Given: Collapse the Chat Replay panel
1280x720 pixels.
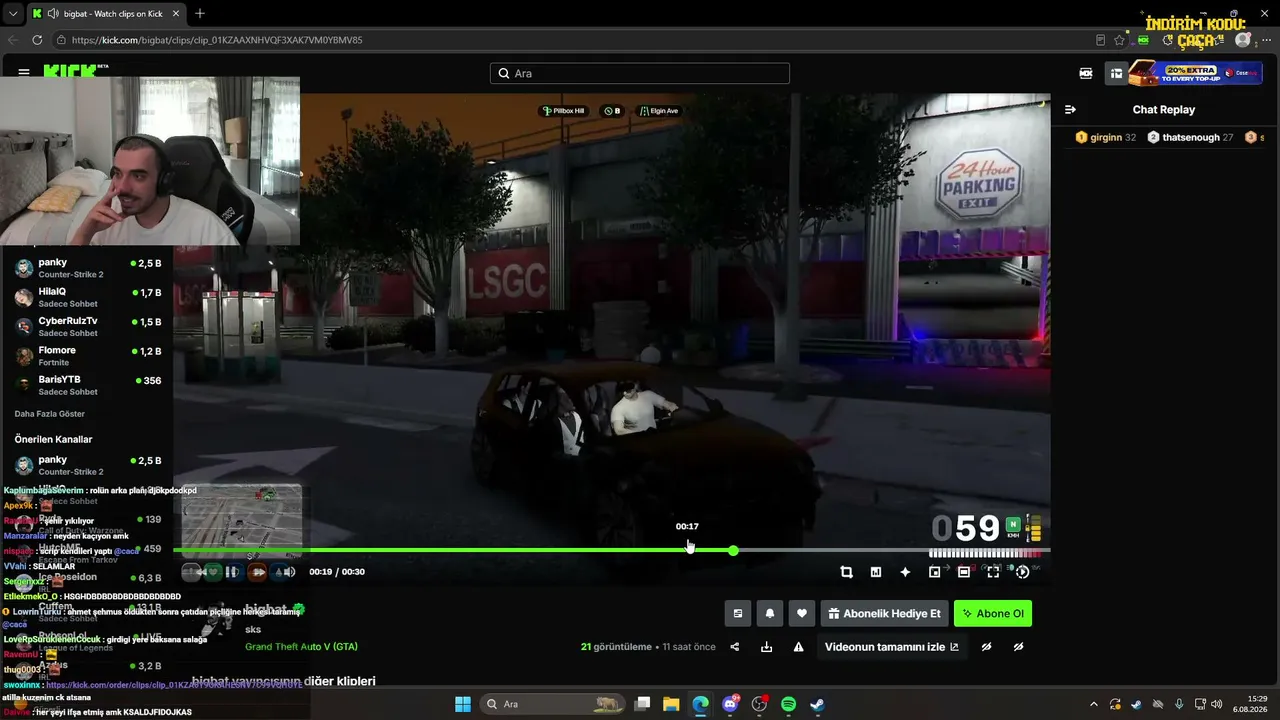Looking at the screenshot, I should [x=1070, y=109].
